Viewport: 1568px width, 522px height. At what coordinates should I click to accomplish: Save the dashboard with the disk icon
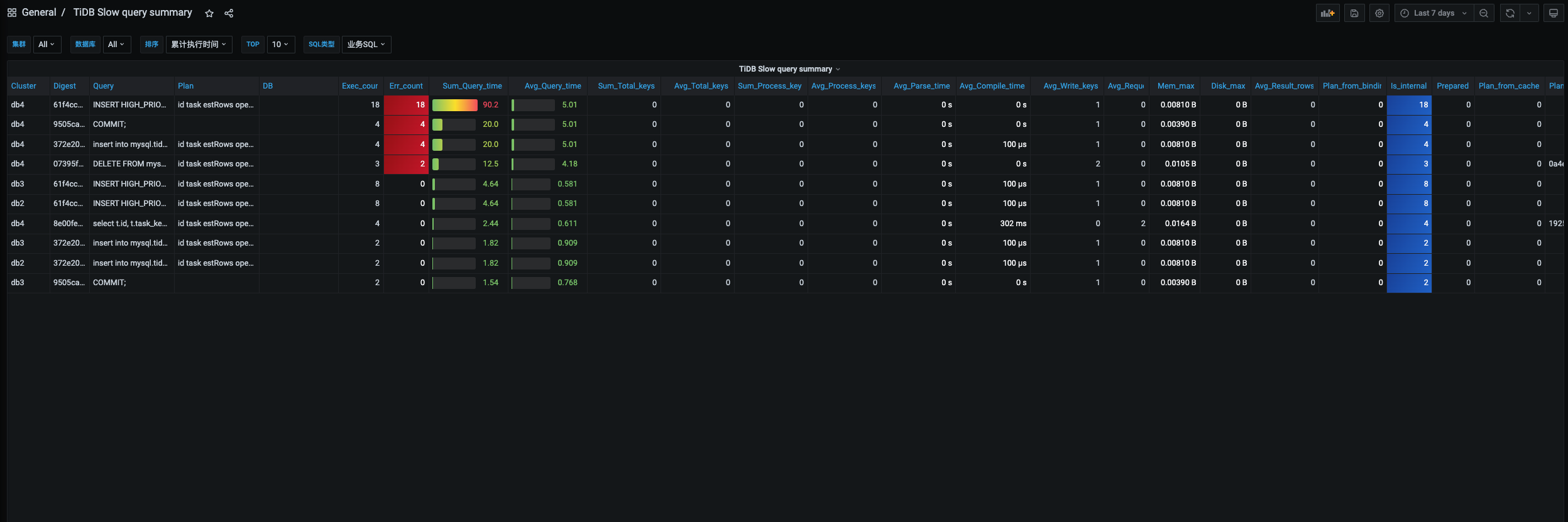click(x=1354, y=13)
